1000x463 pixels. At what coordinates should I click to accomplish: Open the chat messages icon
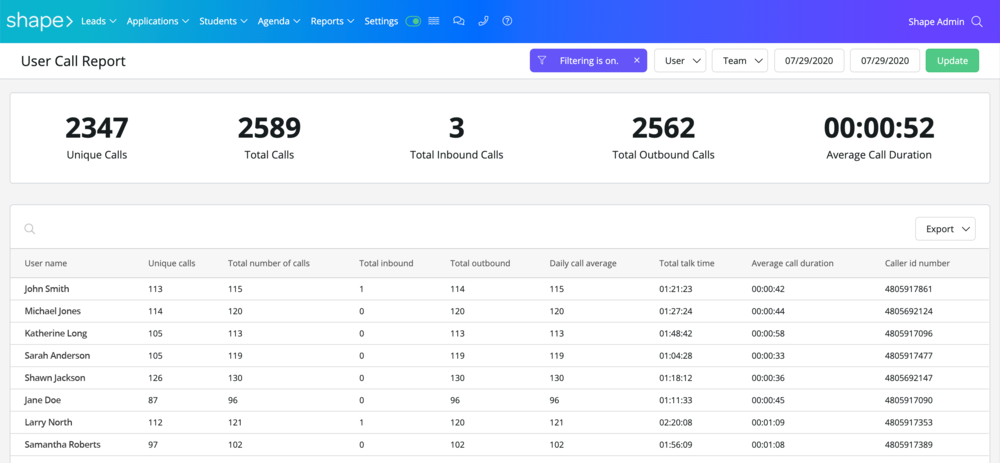coord(459,21)
